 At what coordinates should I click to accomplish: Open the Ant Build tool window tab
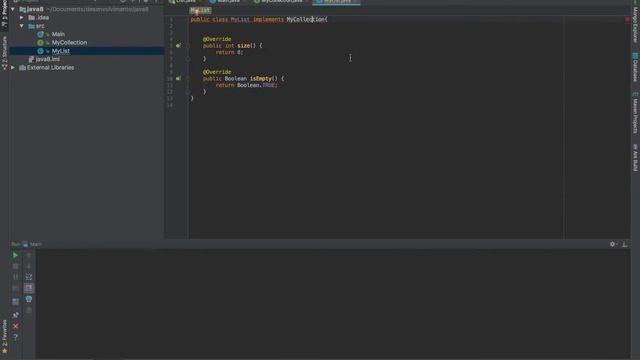[635, 157]
